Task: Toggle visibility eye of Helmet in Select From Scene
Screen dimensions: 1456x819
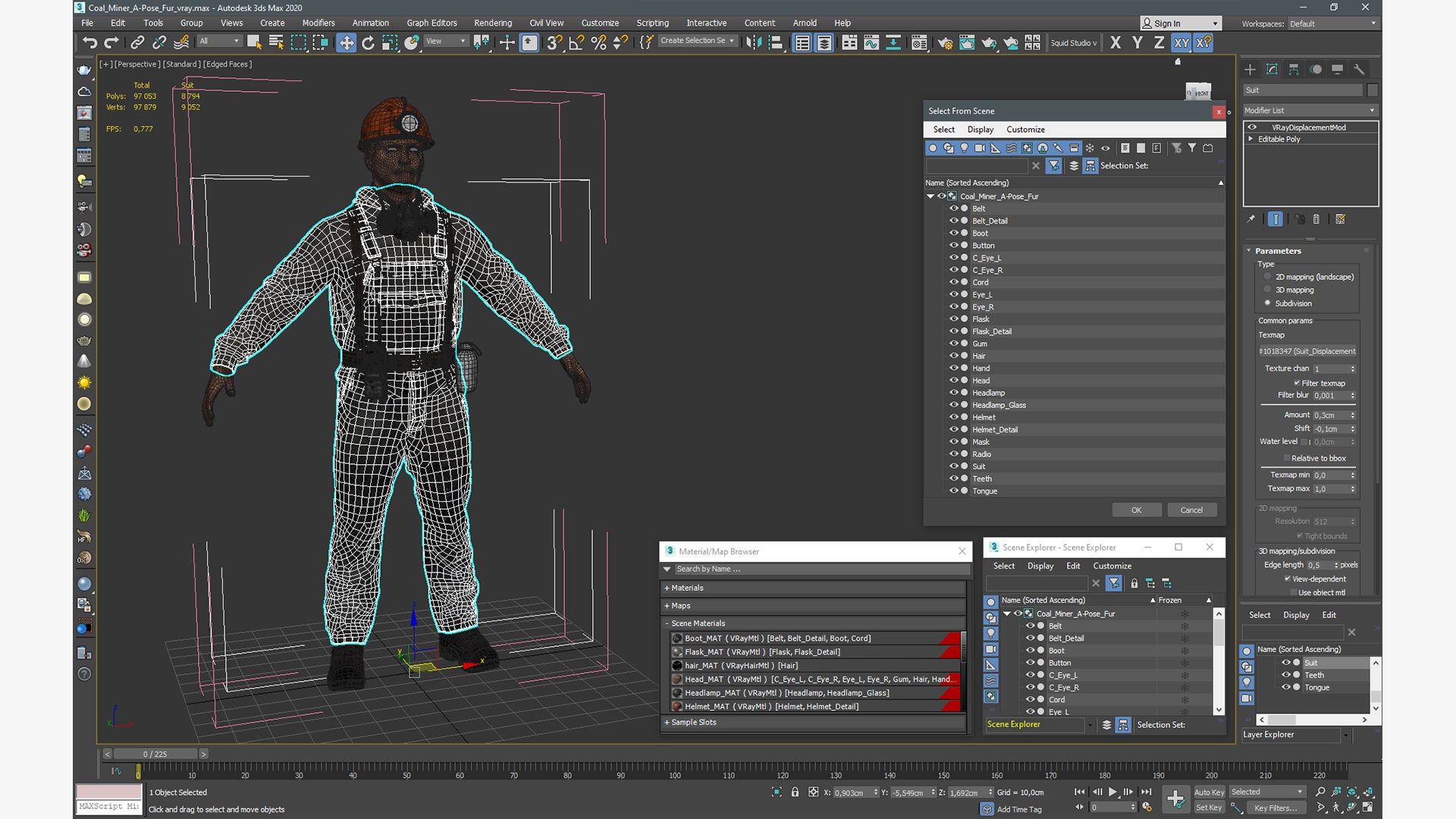Action: coord(954,417)
